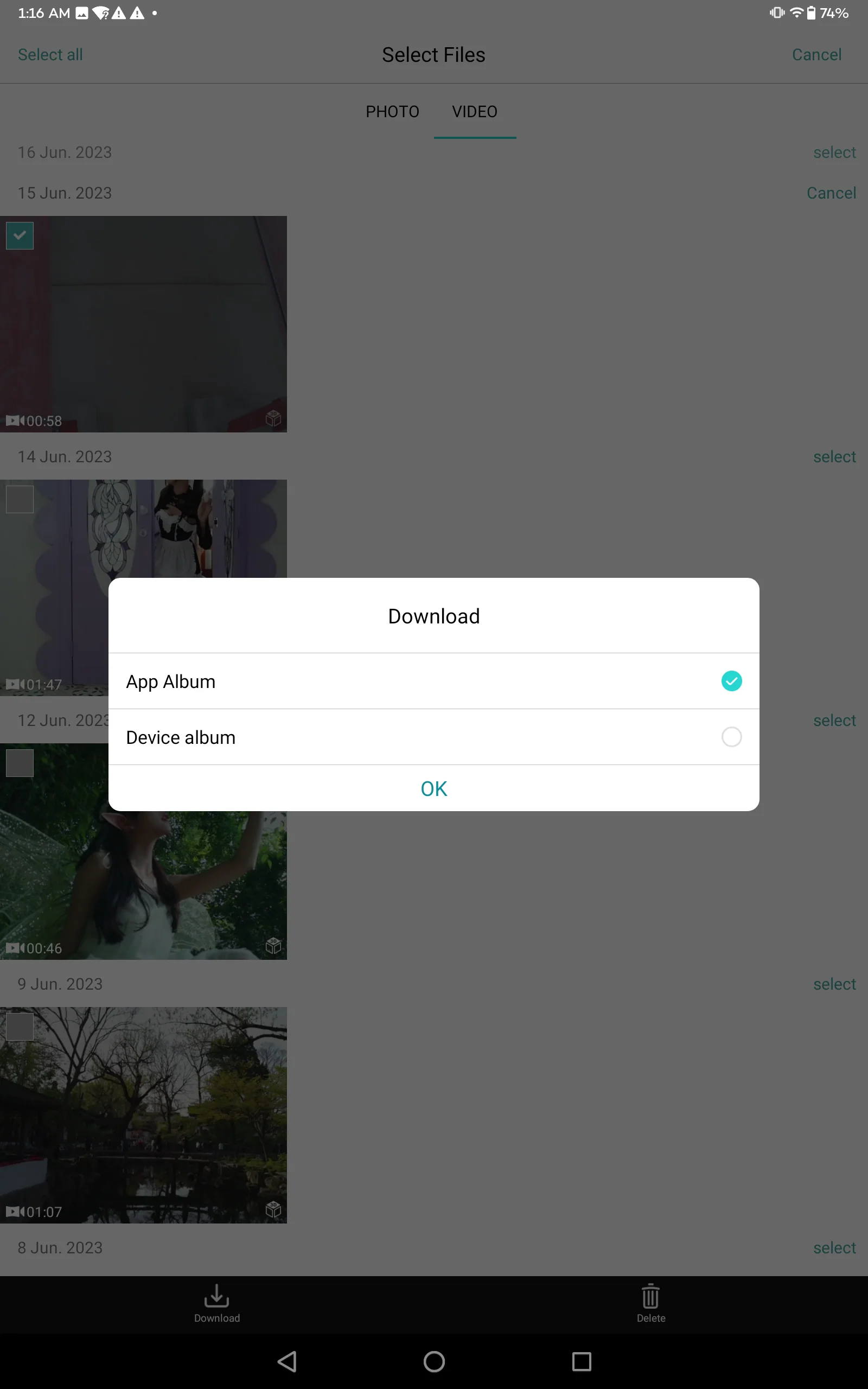This screenshot has width=868, height=1389.
Task: Tap the Android home navigation button
Action: 434,1361
